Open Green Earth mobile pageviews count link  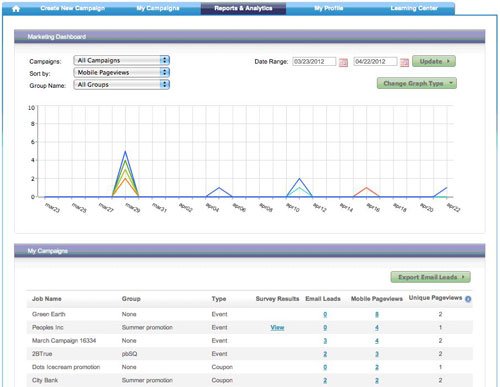pos(377,314)
